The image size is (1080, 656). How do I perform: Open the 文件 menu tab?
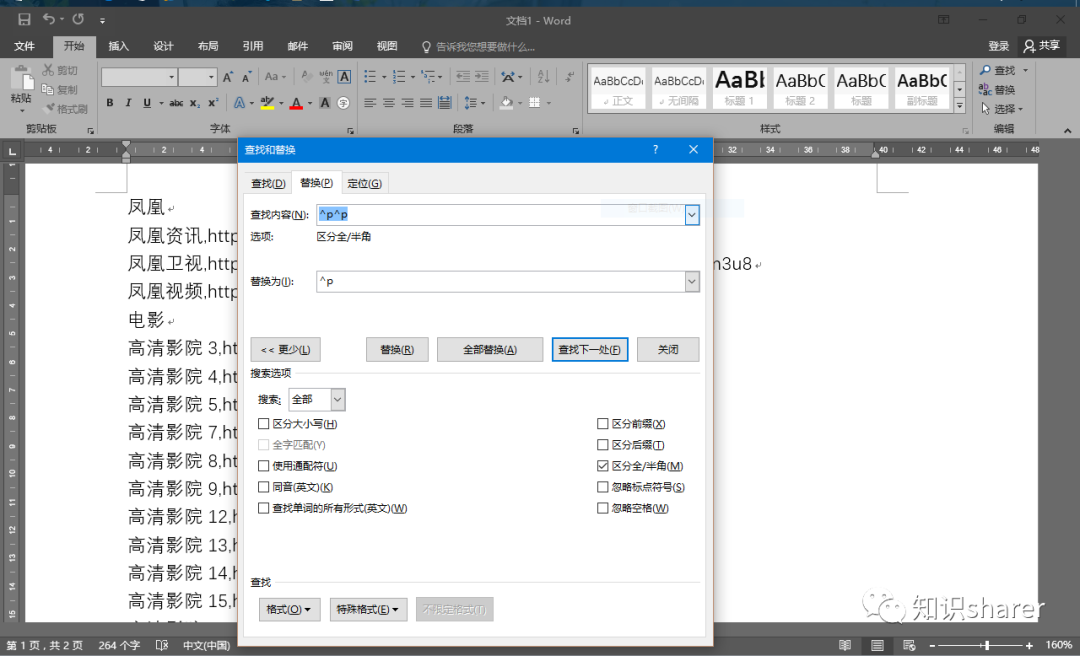[24, 46]
